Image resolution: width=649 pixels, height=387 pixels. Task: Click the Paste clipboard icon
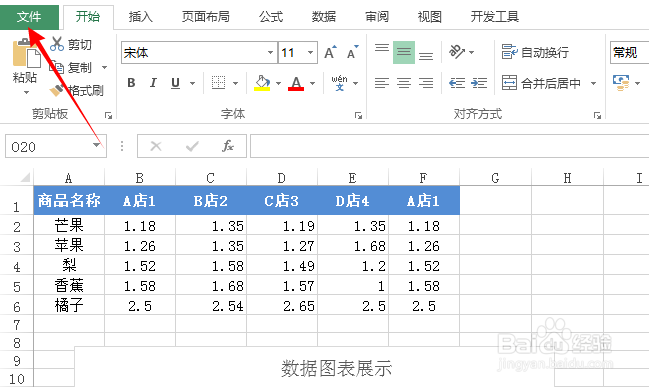click(26, 54)
